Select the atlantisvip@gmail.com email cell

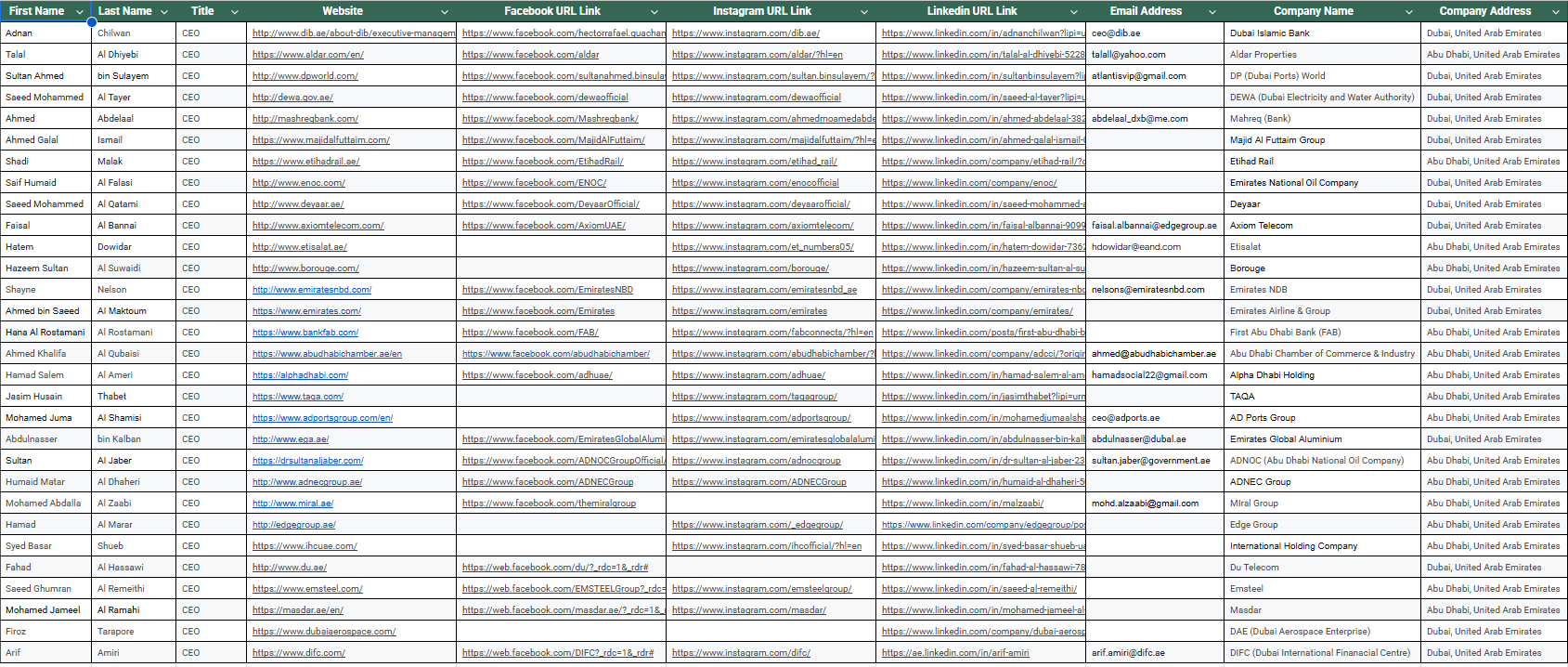[x=1155, y=76]
